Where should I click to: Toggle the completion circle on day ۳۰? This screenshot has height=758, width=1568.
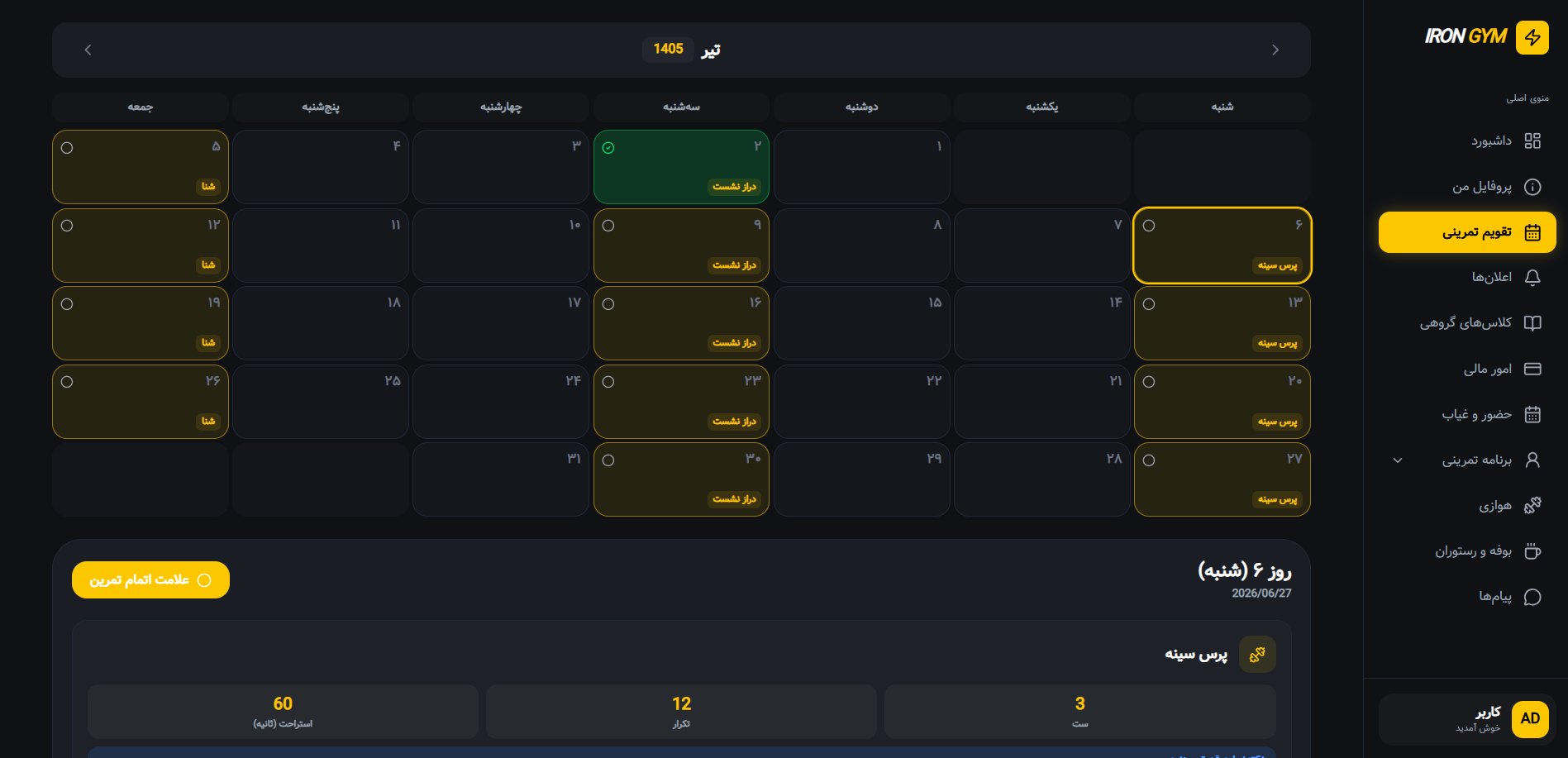(x=608, y=460)
